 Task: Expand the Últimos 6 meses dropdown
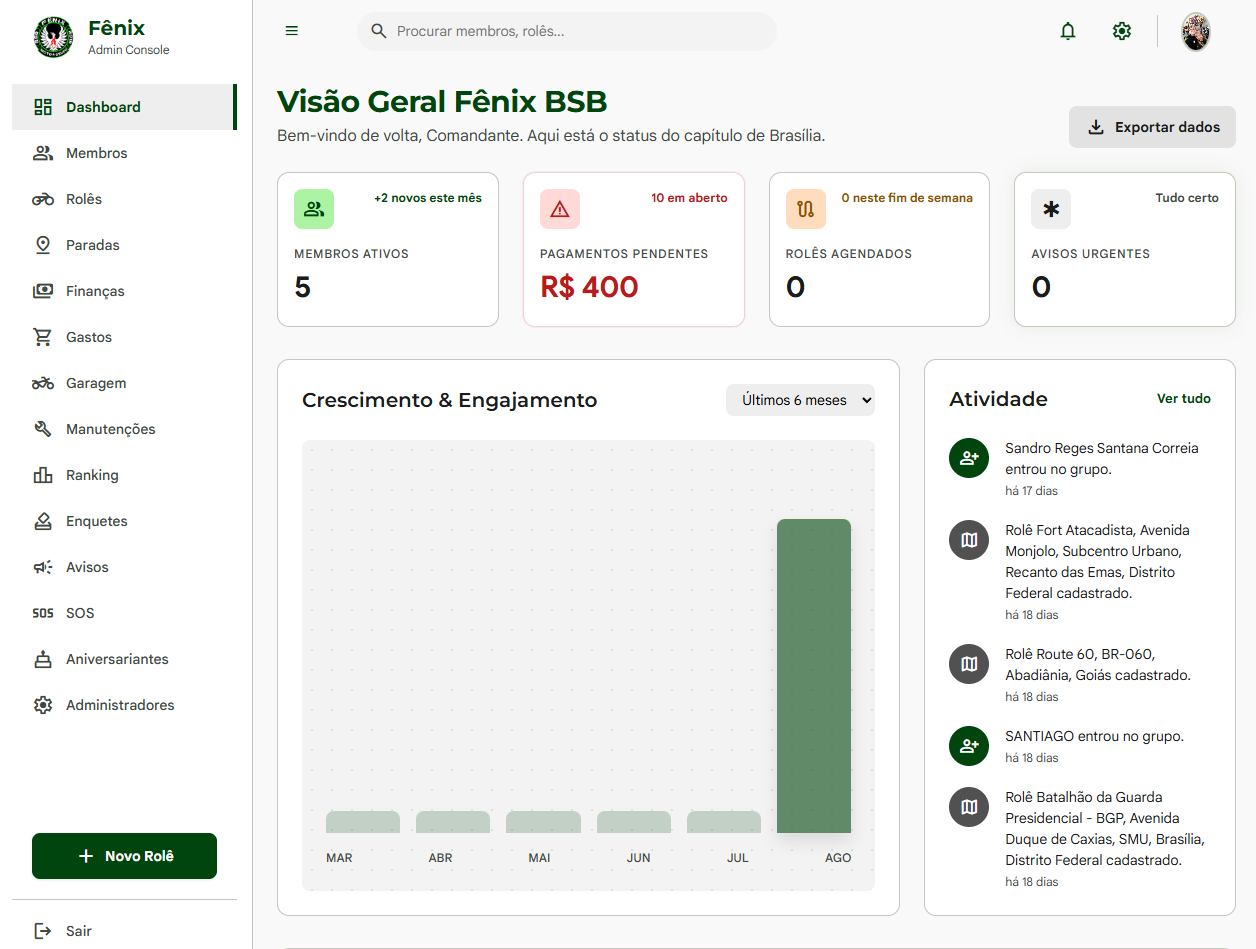[x=800, y=400]
